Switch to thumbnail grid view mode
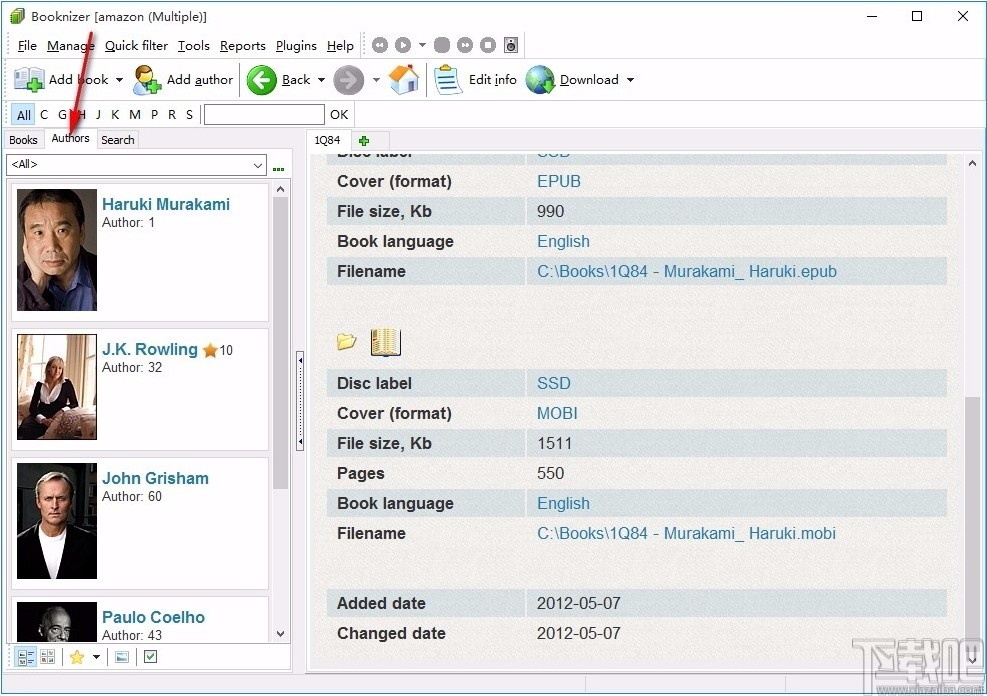987x696 pixels. point(47,657)
